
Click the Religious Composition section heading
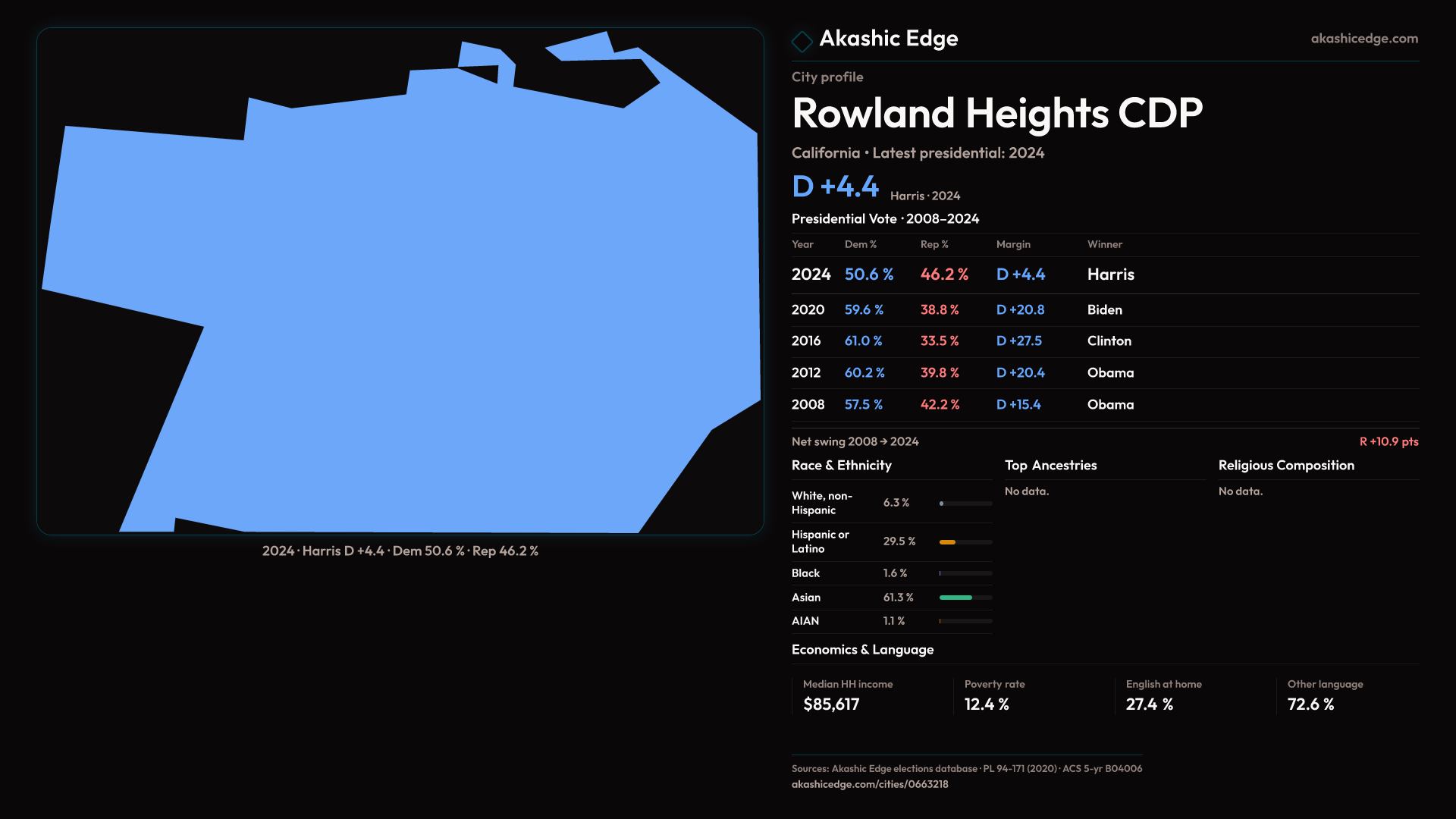click(x=1285, y=466)
